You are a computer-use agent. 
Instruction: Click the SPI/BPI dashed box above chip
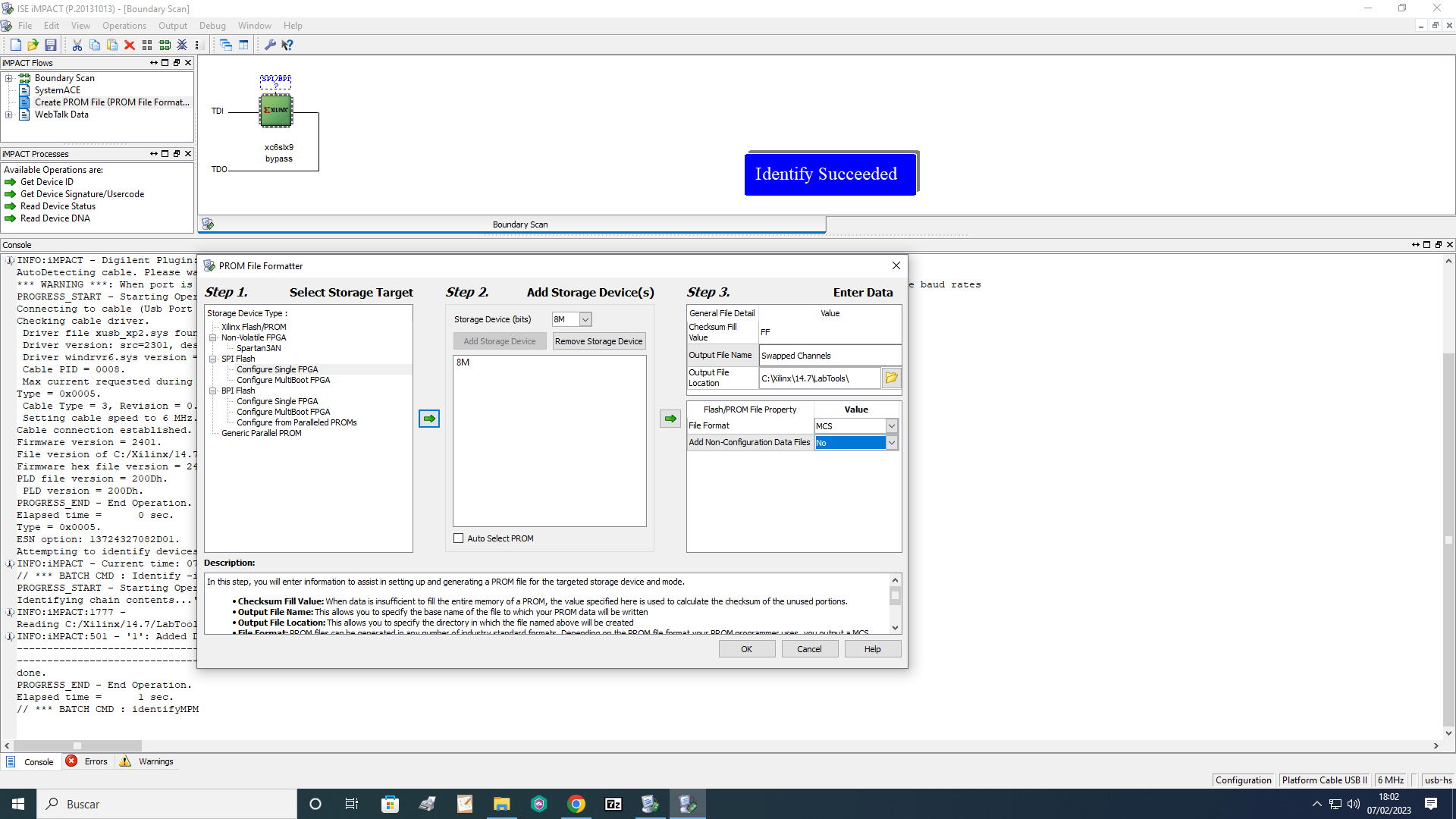tap(276, 81)
